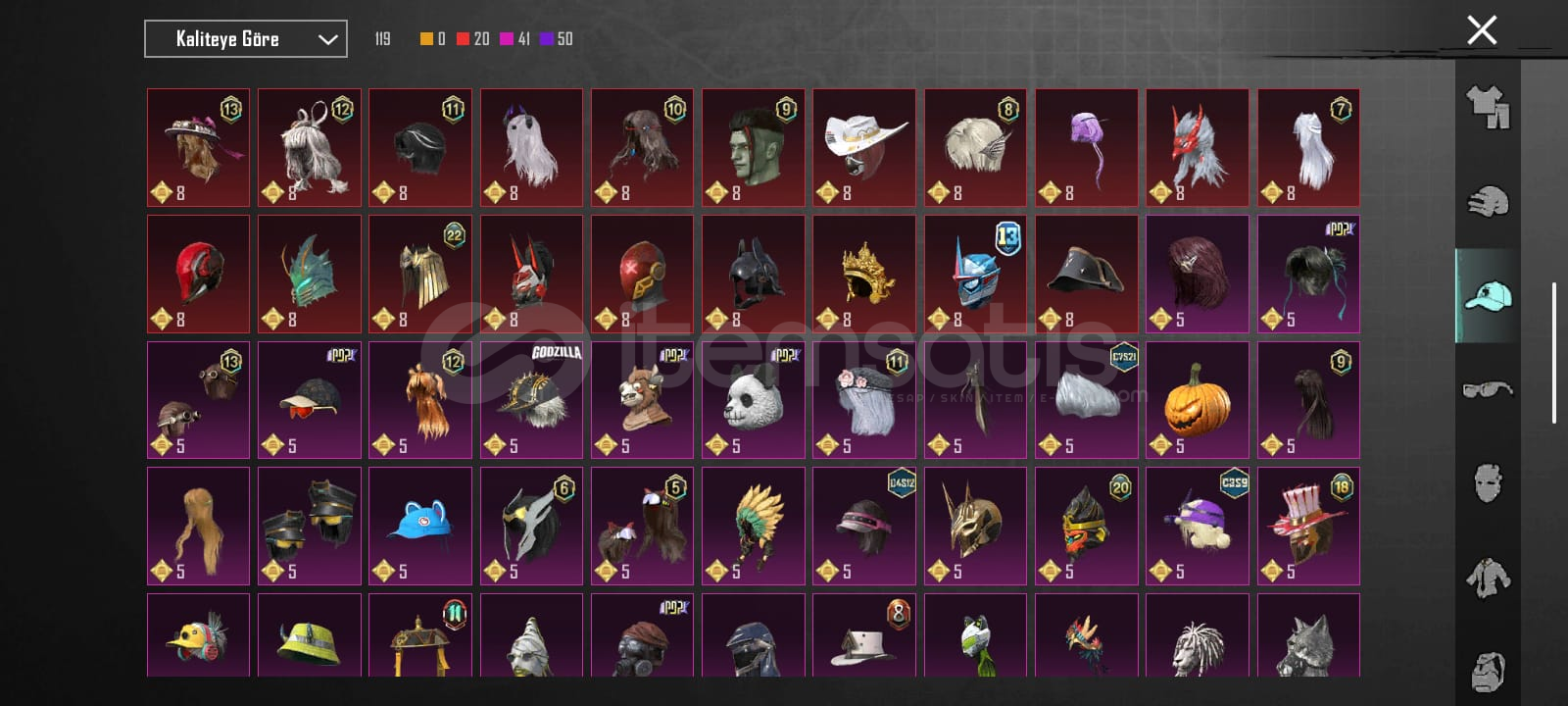Select the pumpkin head item
The image size is (1568, 706).
point(1198,400)
